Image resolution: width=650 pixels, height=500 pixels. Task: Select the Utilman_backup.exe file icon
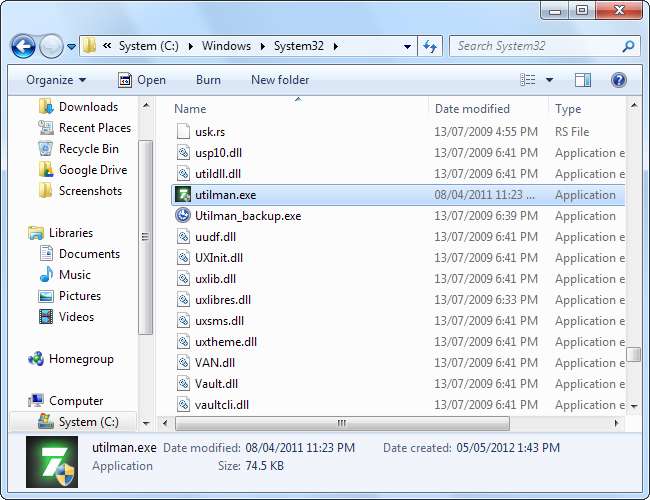pyautogui.click(x=183, y=216)
